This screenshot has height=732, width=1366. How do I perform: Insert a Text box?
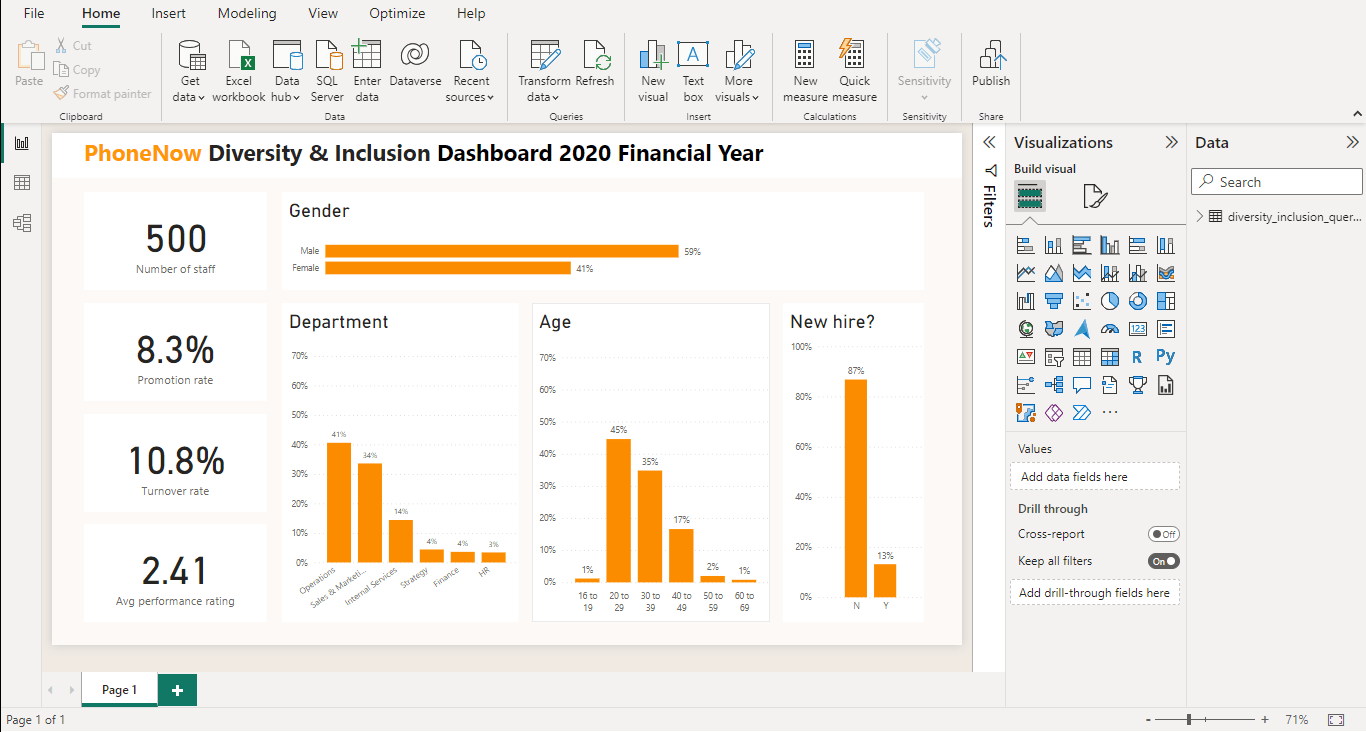point(693,71)
